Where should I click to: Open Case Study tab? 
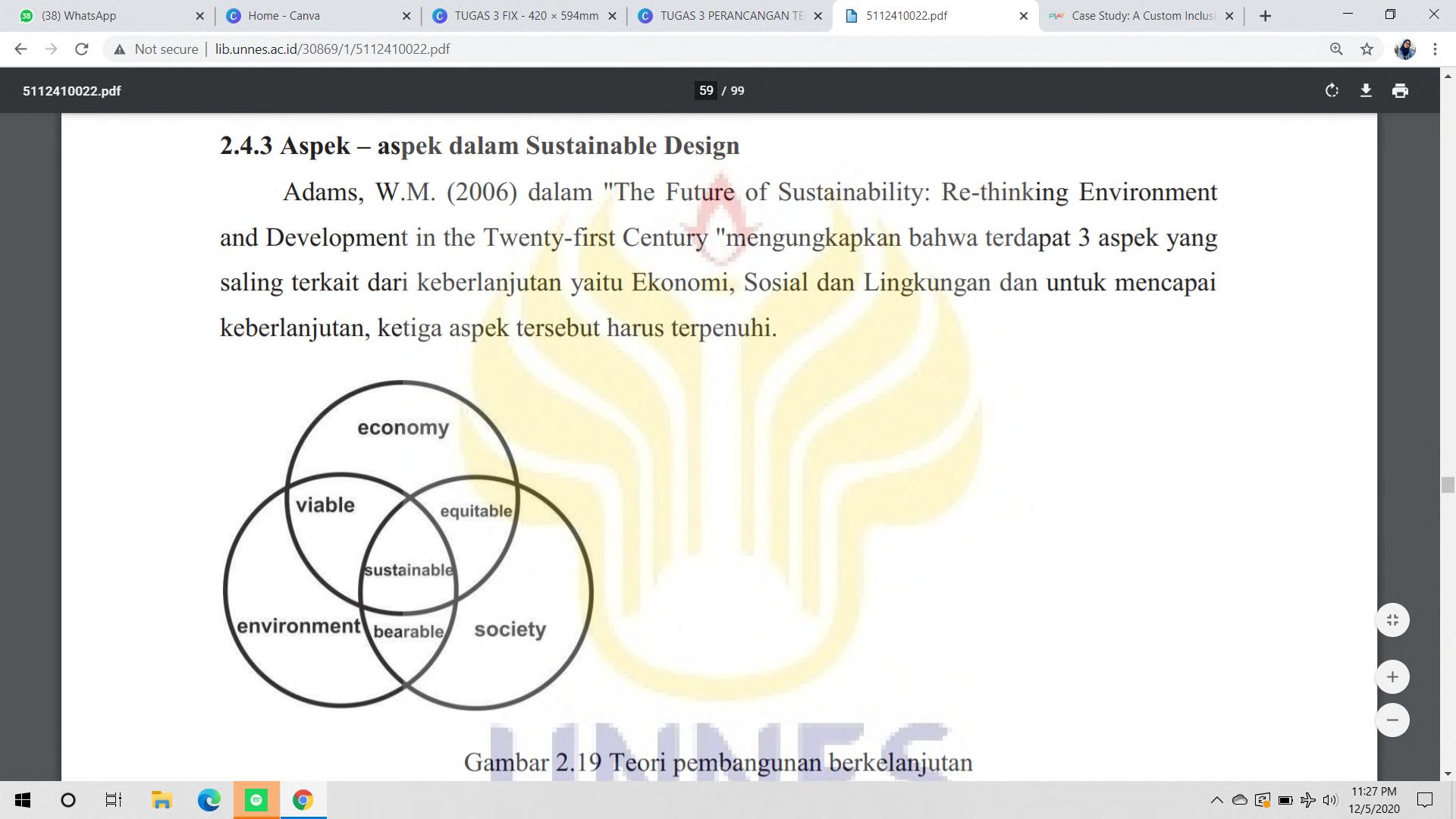[x=1141, y=16]
